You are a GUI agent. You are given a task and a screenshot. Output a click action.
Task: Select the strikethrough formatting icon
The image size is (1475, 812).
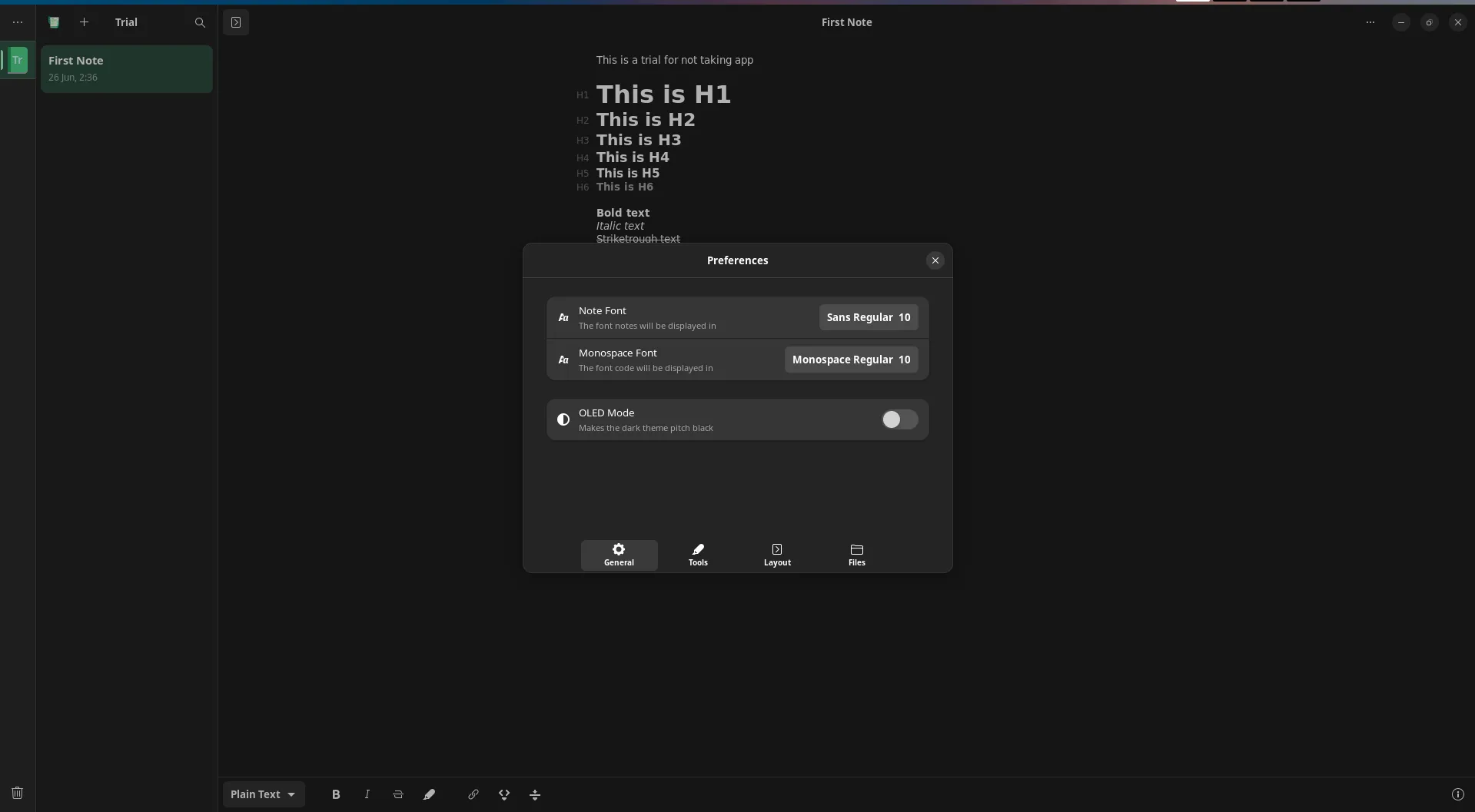pyautogui.click(x=397, y=794)
